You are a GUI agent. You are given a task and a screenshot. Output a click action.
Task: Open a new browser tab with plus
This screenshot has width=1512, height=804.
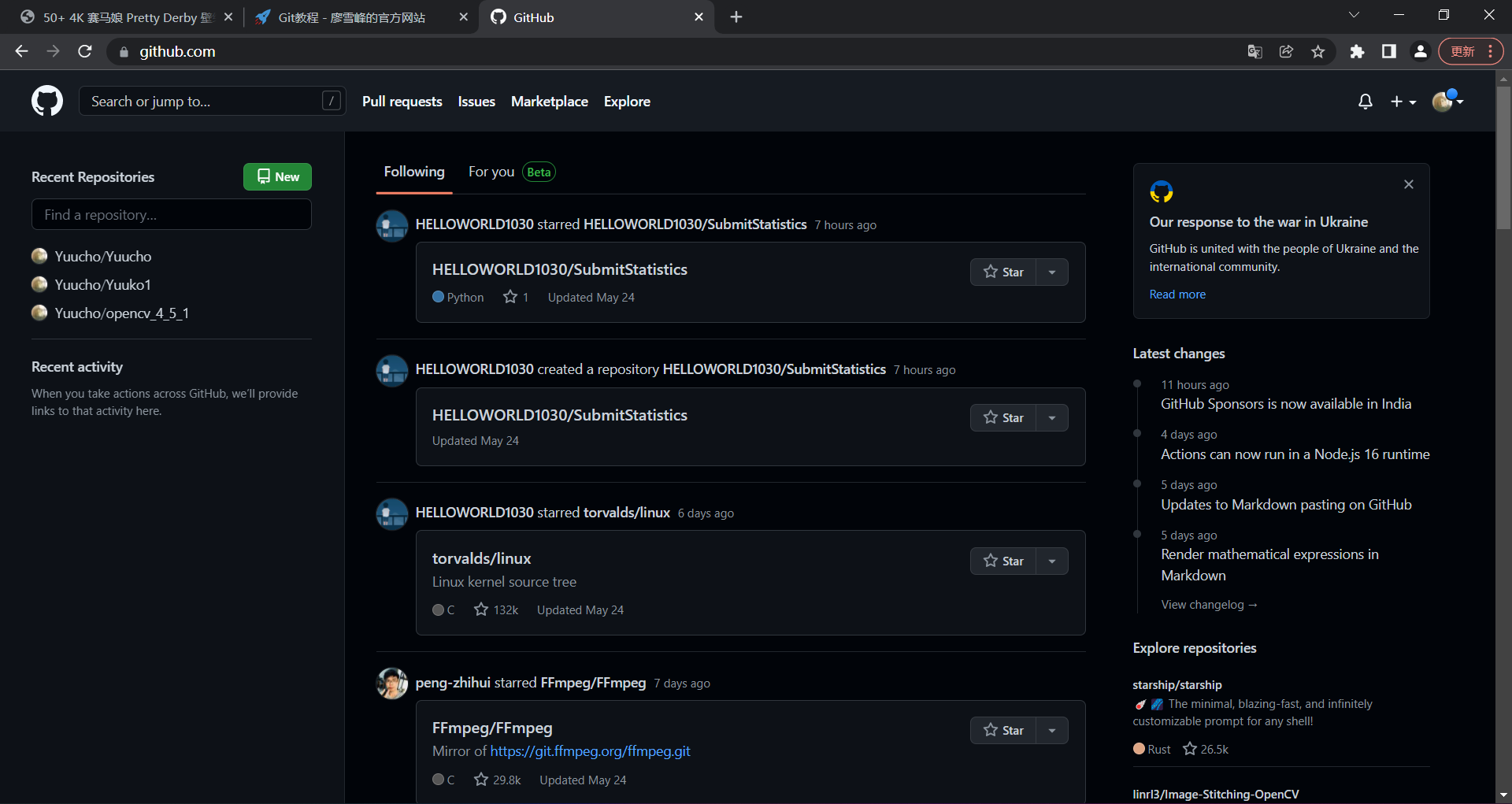(736, 17)
